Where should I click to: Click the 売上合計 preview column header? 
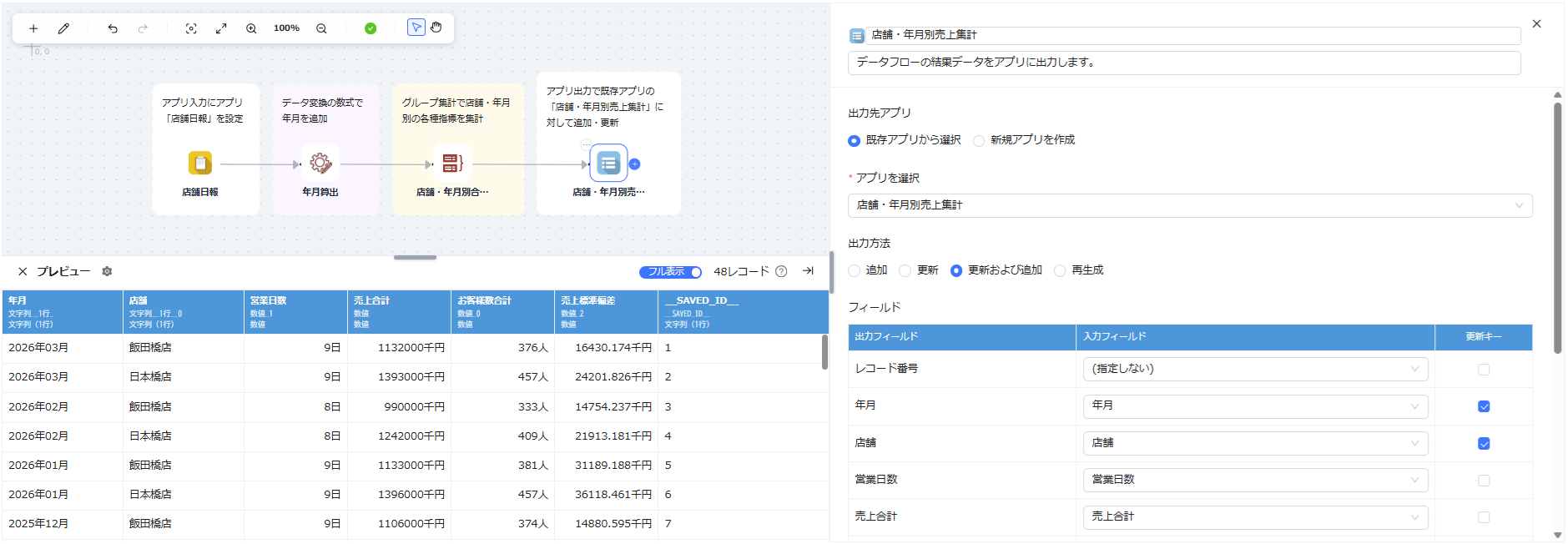(x=399, y=312)
